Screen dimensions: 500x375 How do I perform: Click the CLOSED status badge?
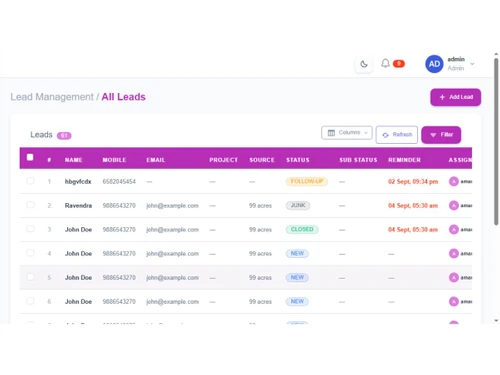[x=302, y=229]
